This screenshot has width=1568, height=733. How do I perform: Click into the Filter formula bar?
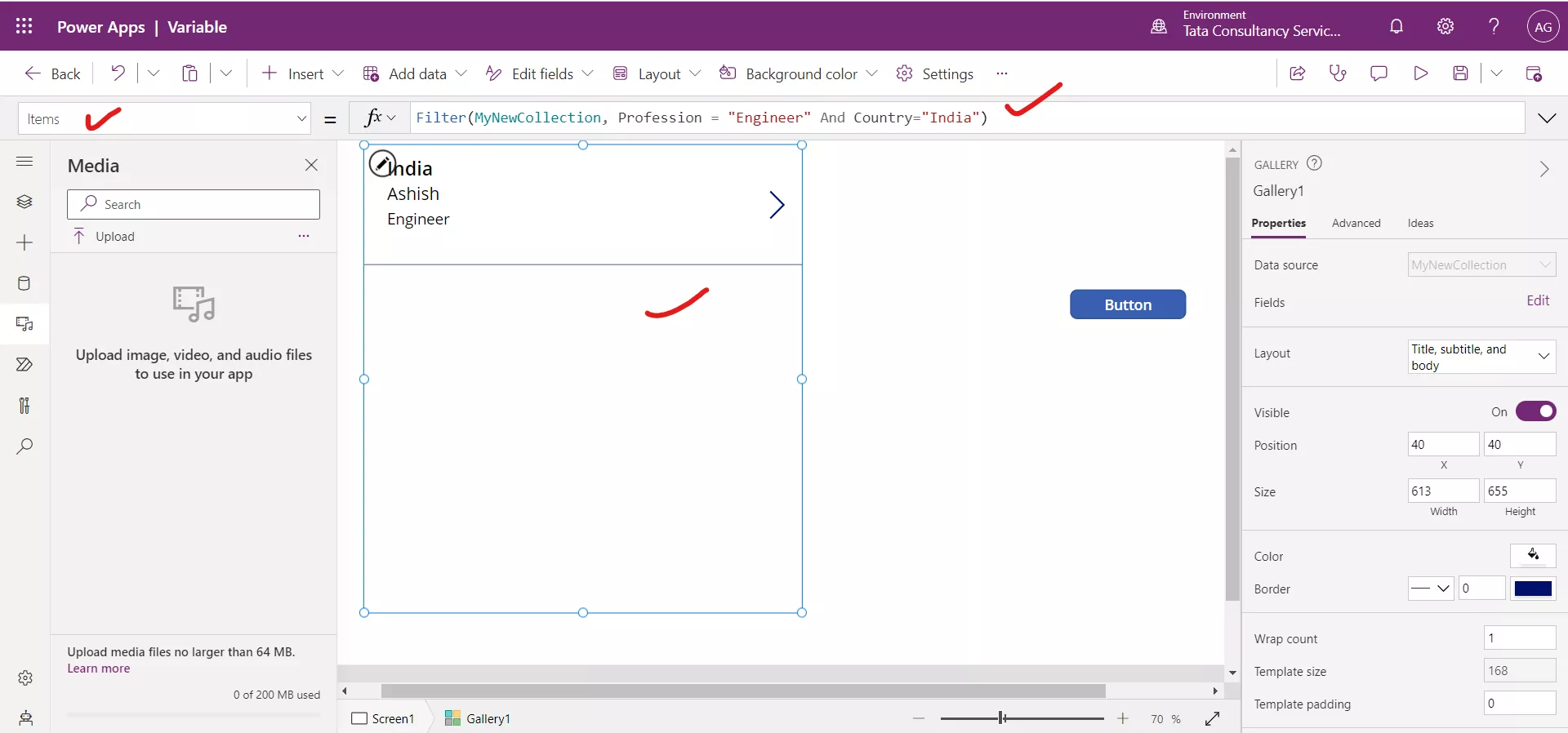pos(968,118)
